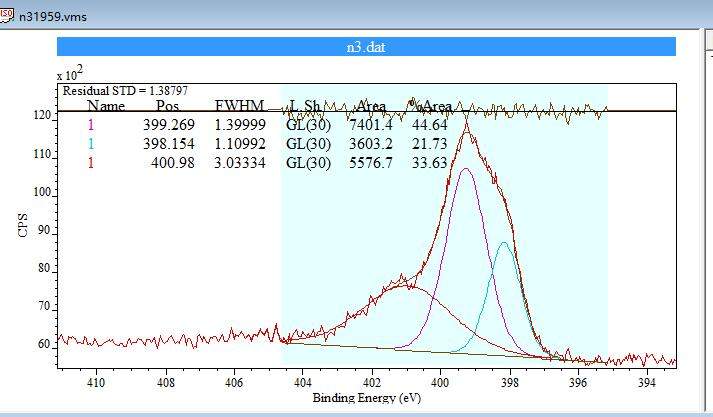Click the n31959.vms window title
This screenshot has height=417, width=713.
(x=53, y=17)
